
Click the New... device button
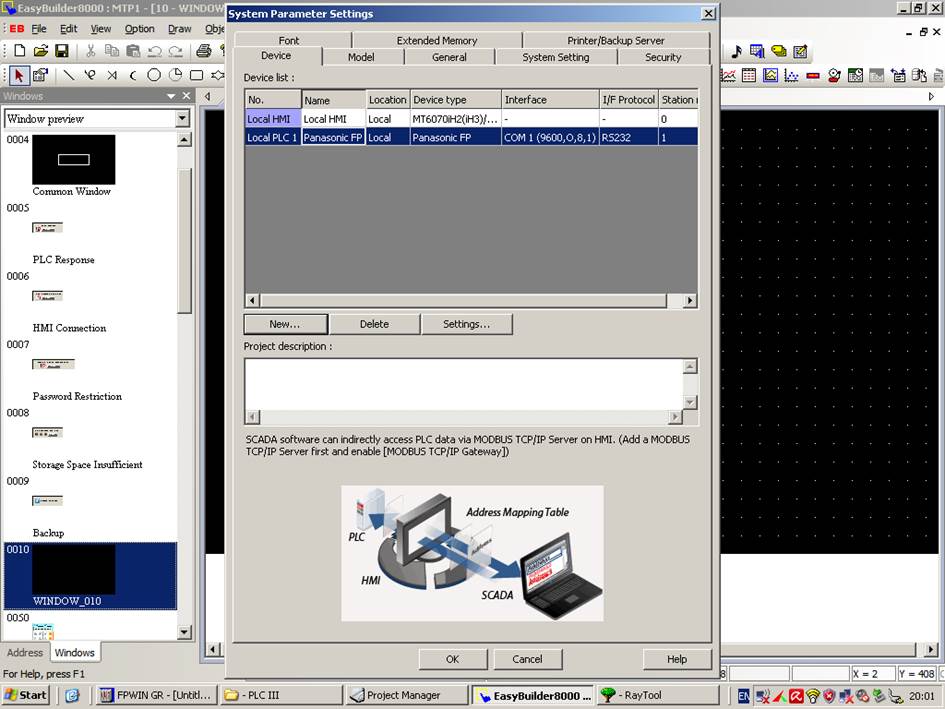[x=285, y=324]
